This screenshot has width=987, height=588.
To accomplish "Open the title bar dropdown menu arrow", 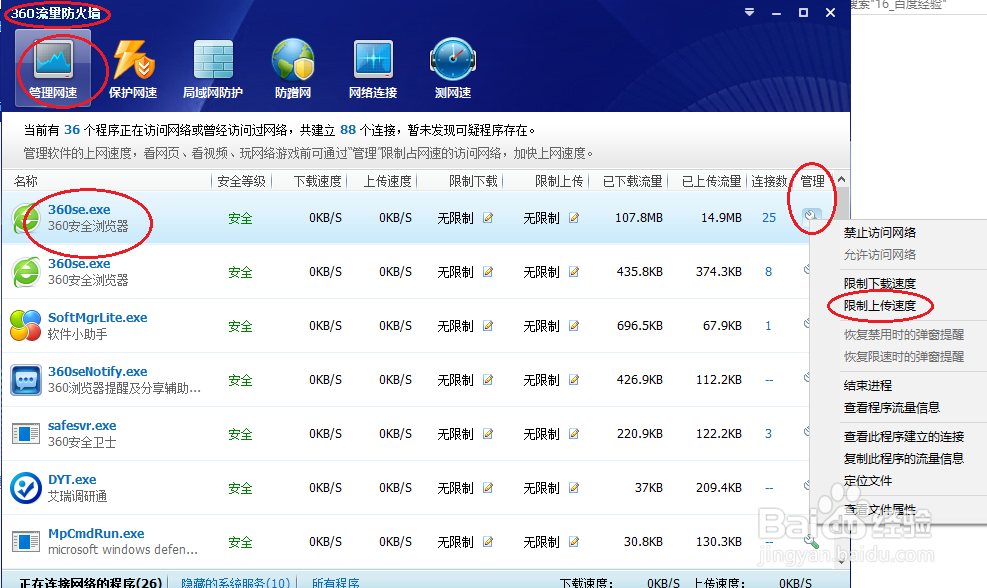I will tap(749, 12).
